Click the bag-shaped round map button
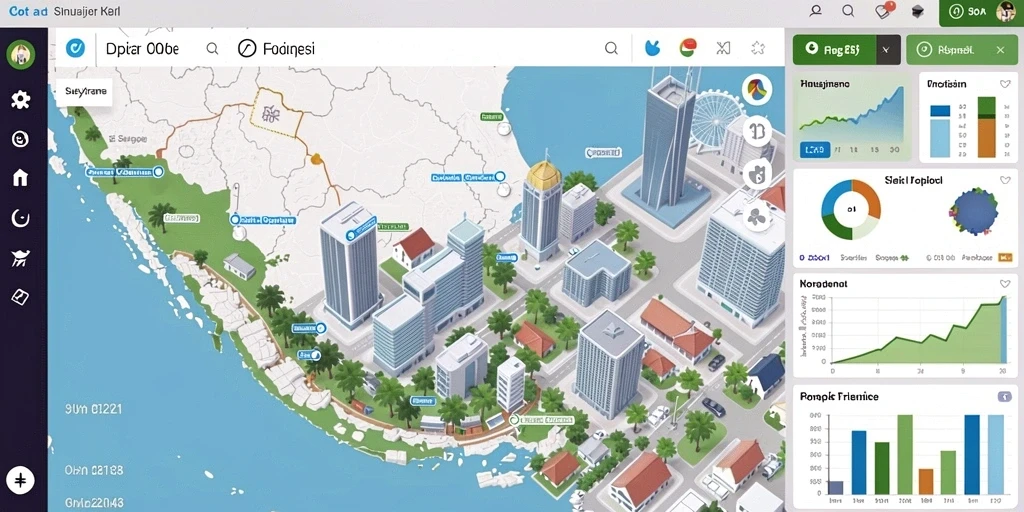 coord(758,174)
